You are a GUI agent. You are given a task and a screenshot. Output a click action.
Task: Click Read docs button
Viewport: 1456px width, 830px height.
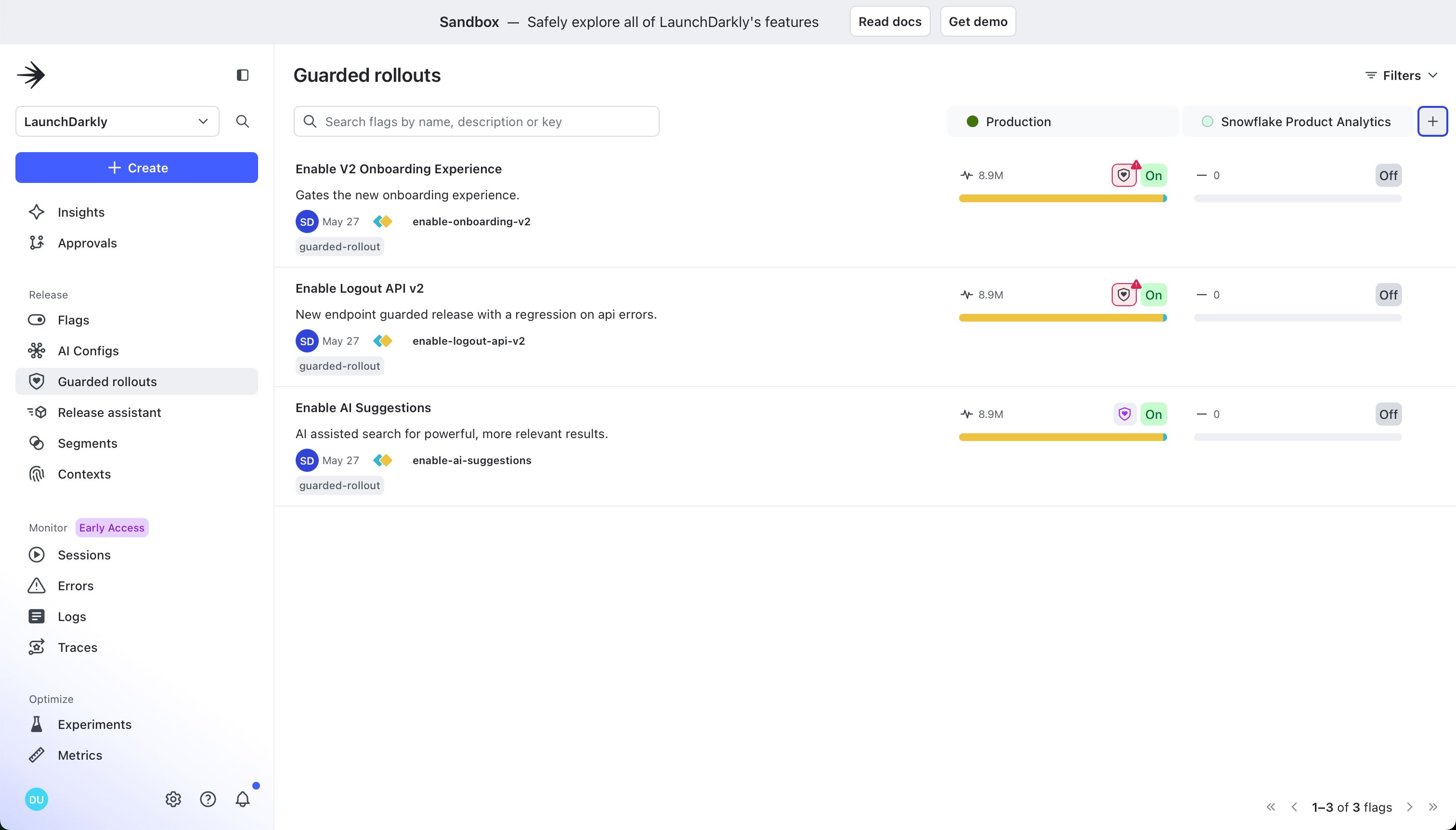point(890,22)
